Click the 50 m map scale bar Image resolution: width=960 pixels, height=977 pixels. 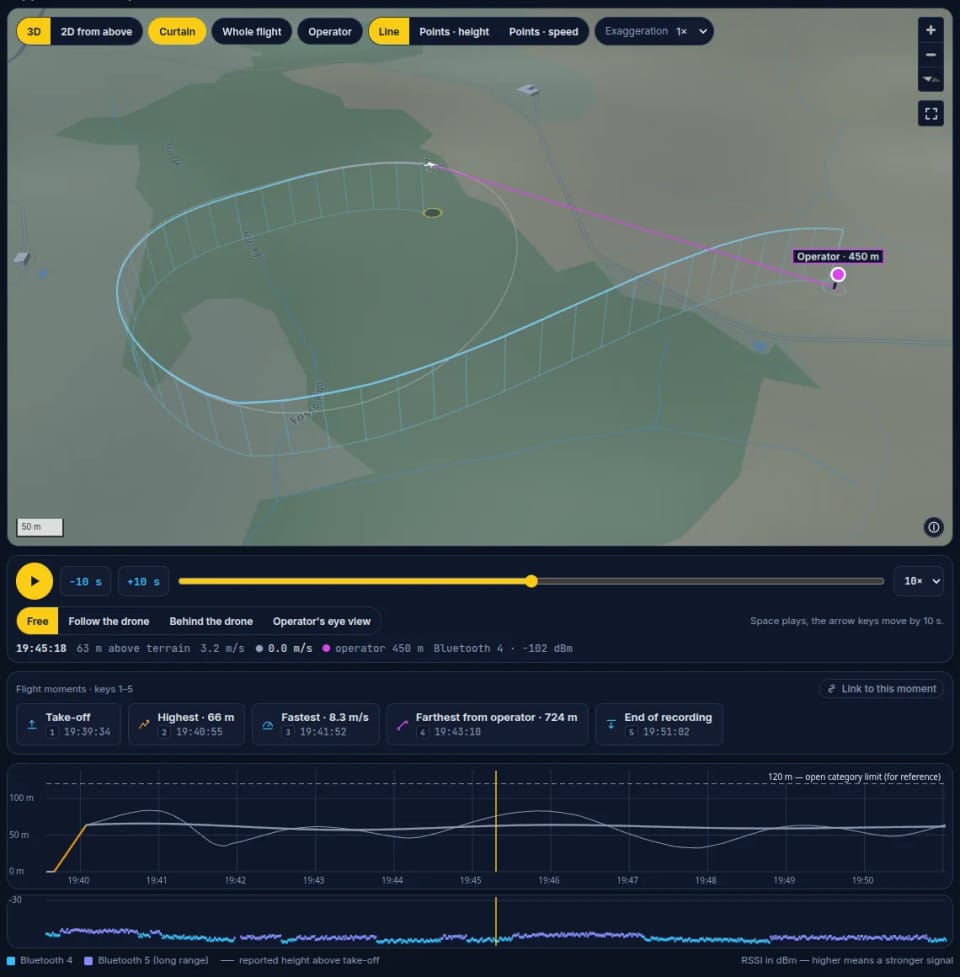coord(39,527)
